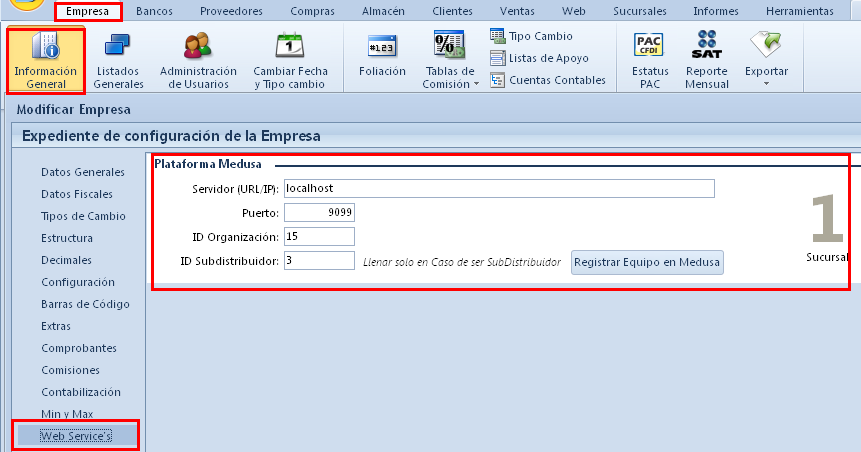
Task: Click Registrar Equipo en Medusa button
Action: click(x=647, y=262)
